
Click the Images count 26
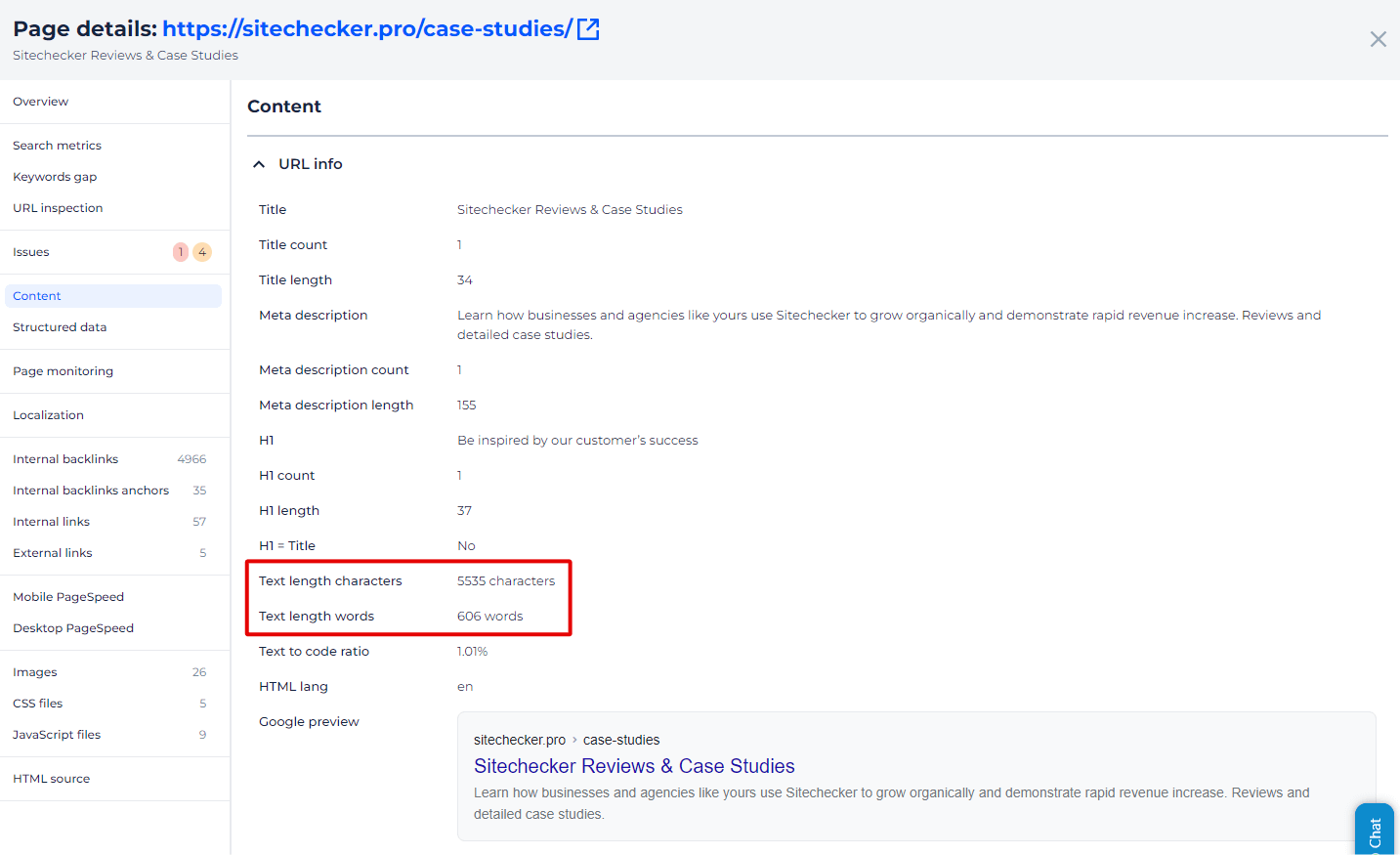point(199,672)
